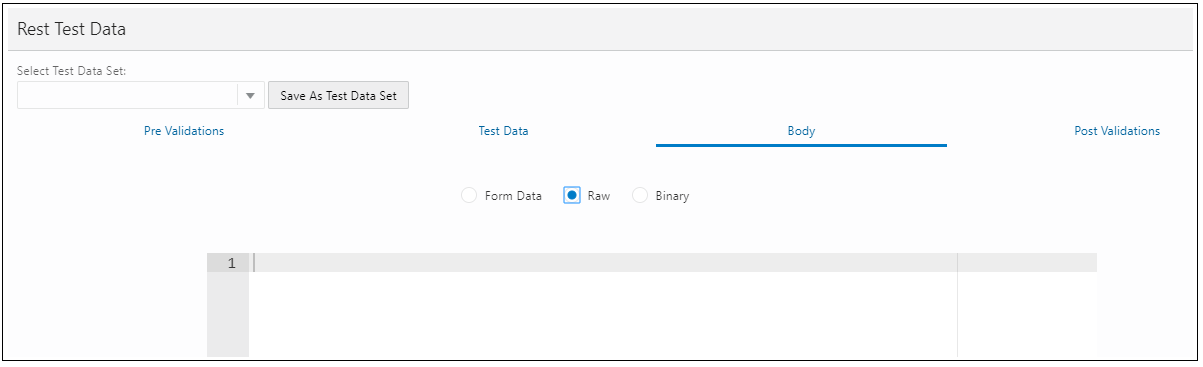Click the Form Data option label

coord(513,196)
